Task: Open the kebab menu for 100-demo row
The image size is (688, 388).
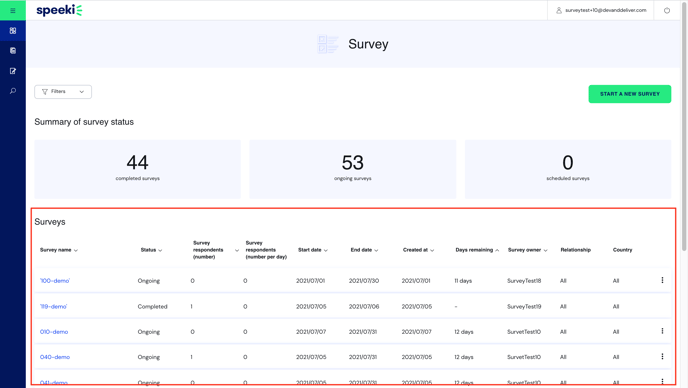Action: point(662,280)
